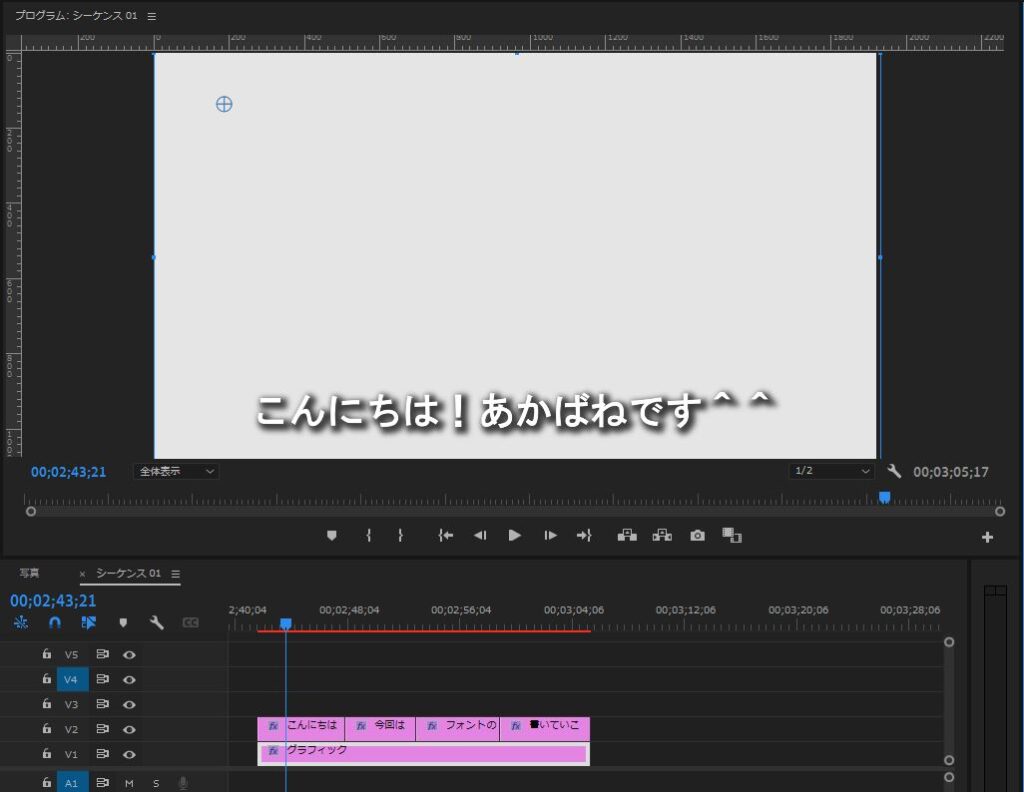Open the 1/2 playback resolution dropdown

tap(831, 471)
